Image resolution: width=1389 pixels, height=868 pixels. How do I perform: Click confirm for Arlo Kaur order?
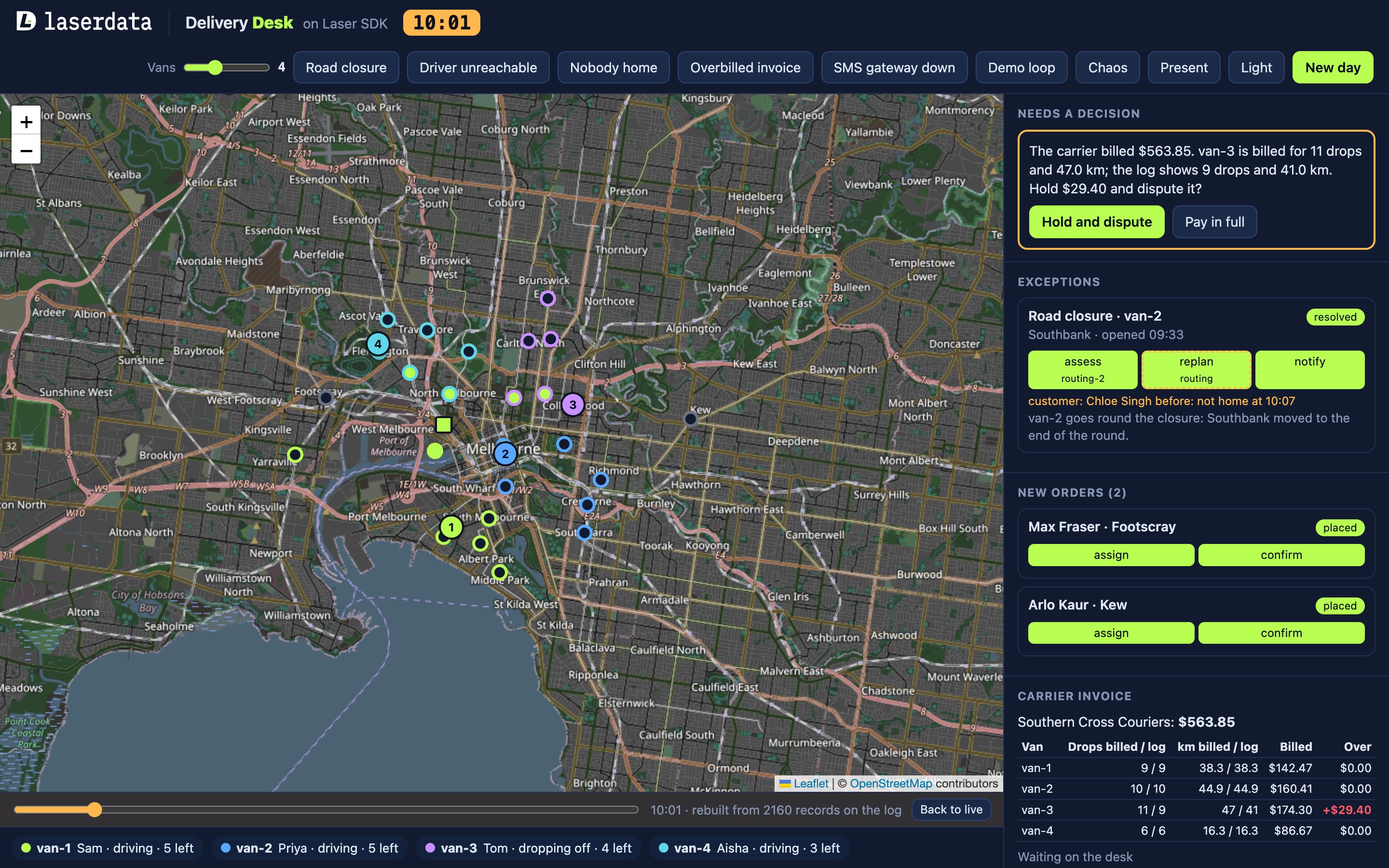click(1281, 633)
